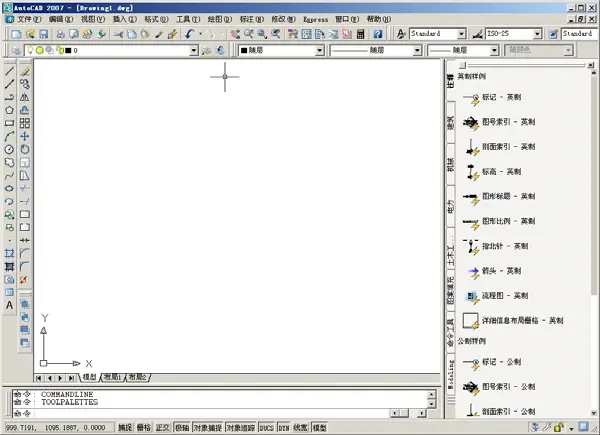Pick the Move tool in modify toolbar

(24, 136)
